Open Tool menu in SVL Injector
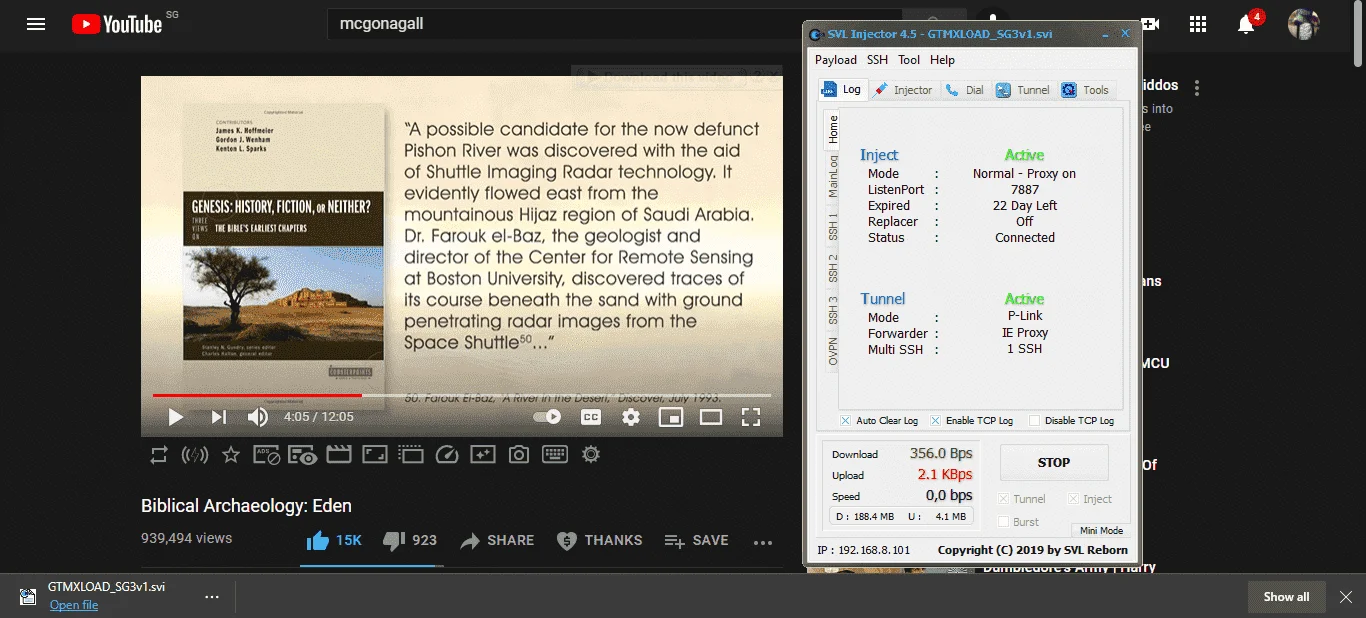The height and width of the screenshot is (618, 1366). (x=909, y=60)
